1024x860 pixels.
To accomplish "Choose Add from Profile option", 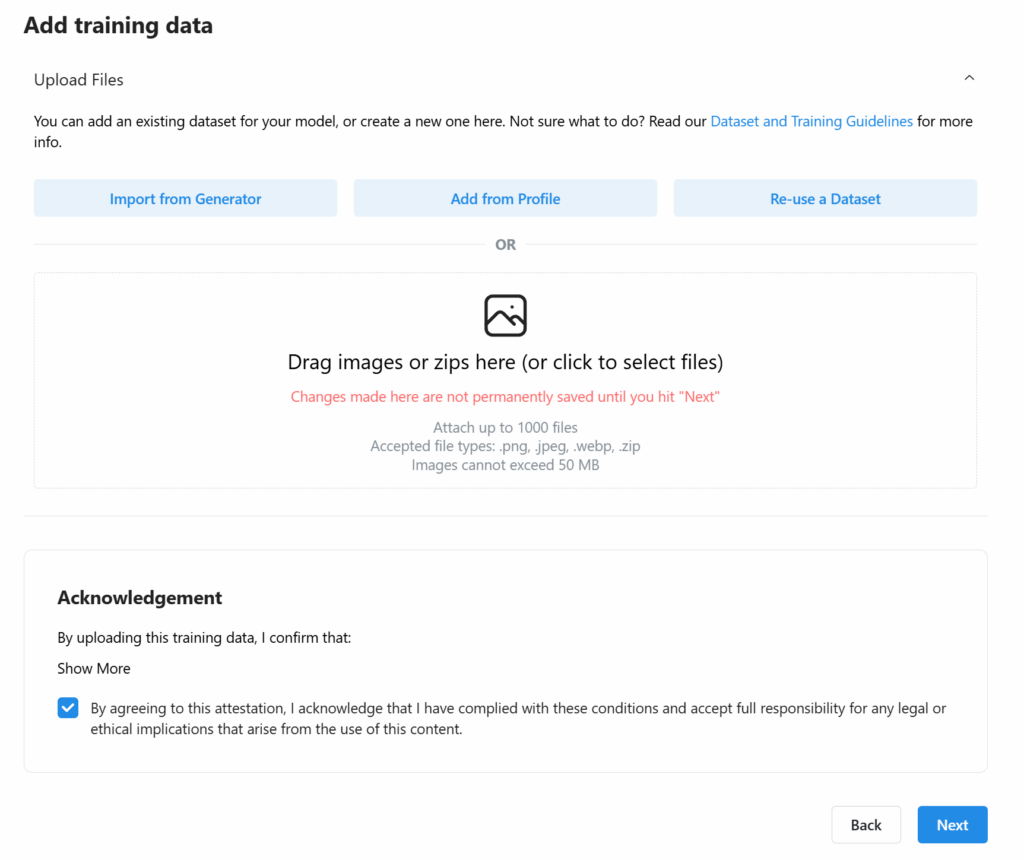I will [x=505, y=199].
